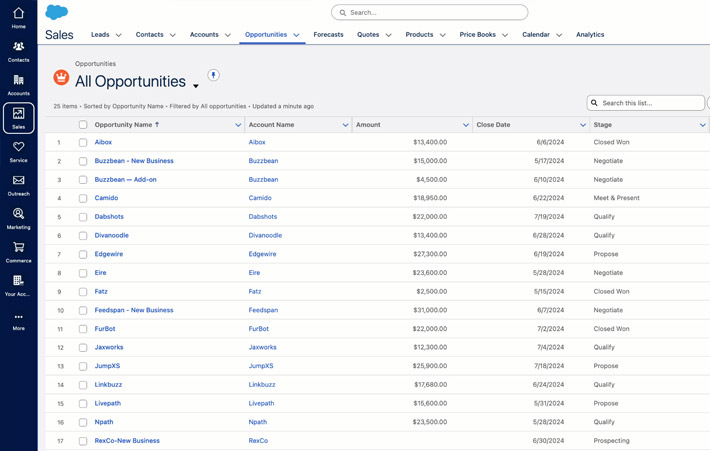Image resolution: width=710 pixels, height=451 pixels.
Task: Check the Camido row checkbox
Action: [83, 198]
